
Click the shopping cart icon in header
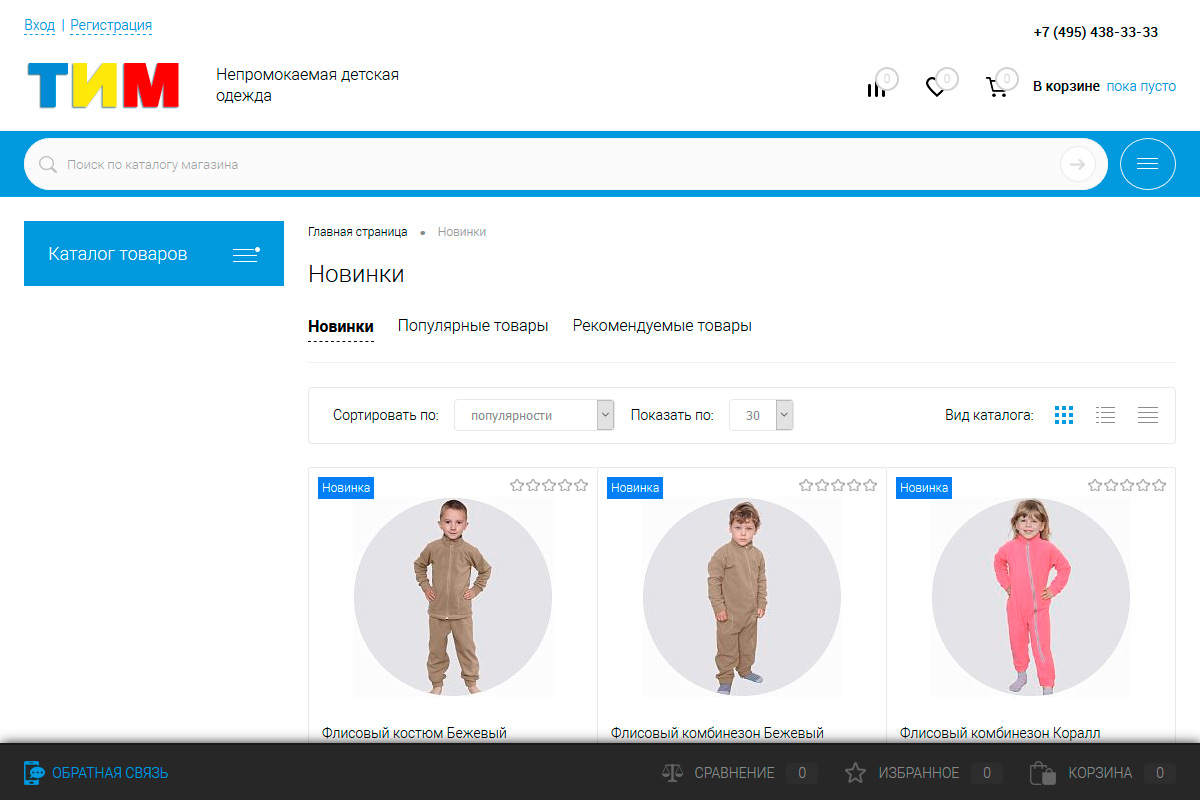[996, 88]
